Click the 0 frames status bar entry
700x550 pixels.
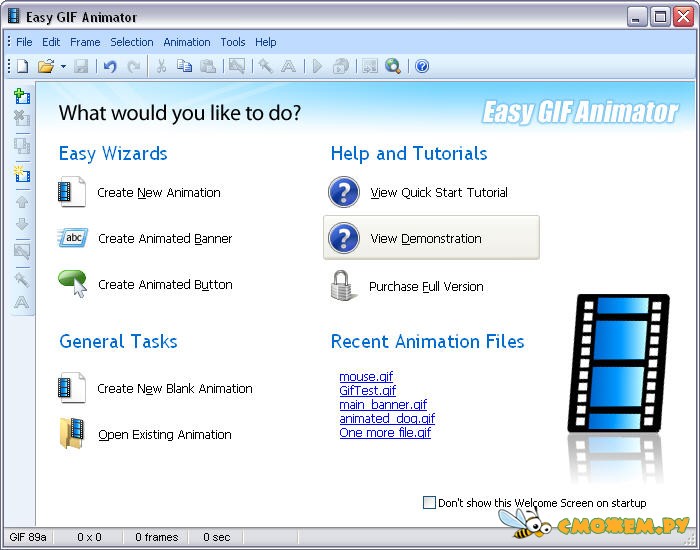(x=156, y=537)
